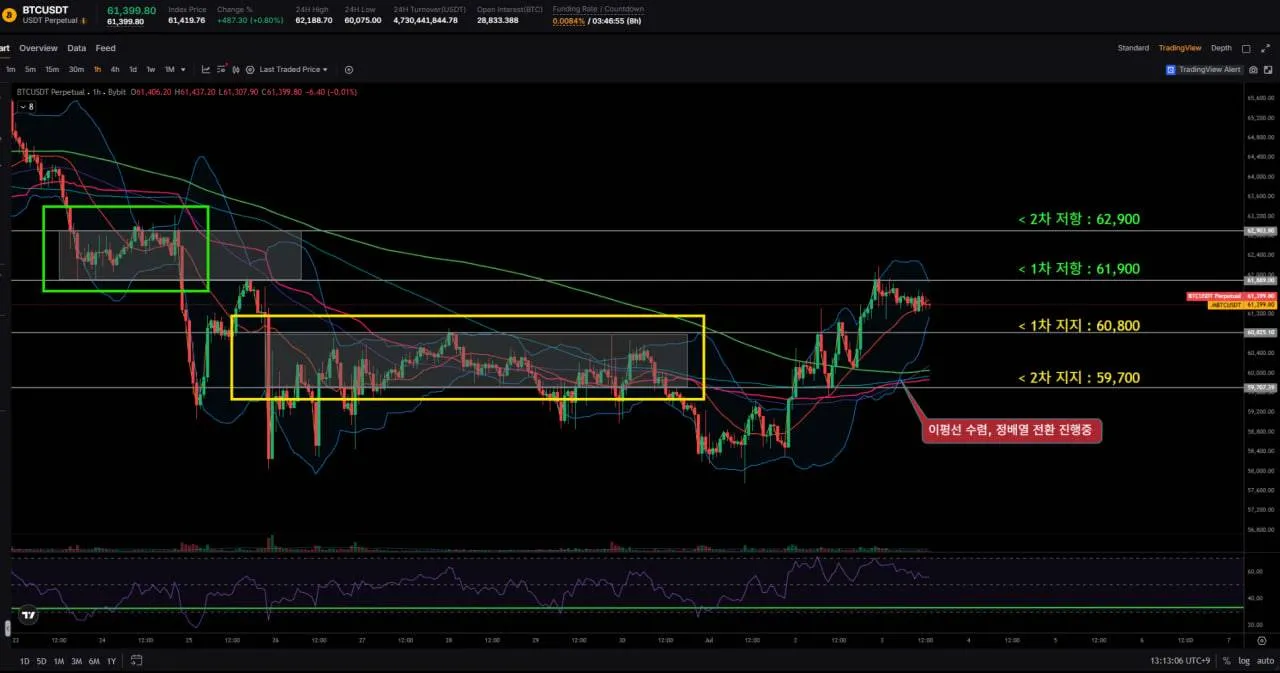The height and width of the screenshot is (673, 1280).
Task: Take a chart snapshot with camera icon
Action: tap(1253, 70)
